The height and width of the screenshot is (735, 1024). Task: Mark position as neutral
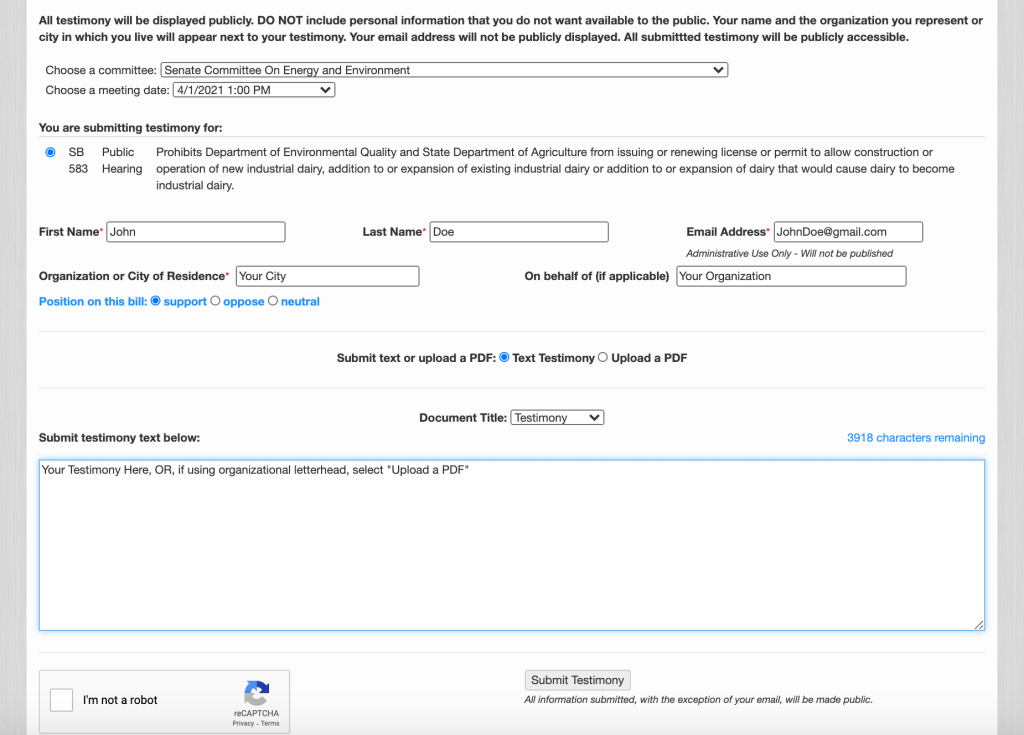point(273,301)
